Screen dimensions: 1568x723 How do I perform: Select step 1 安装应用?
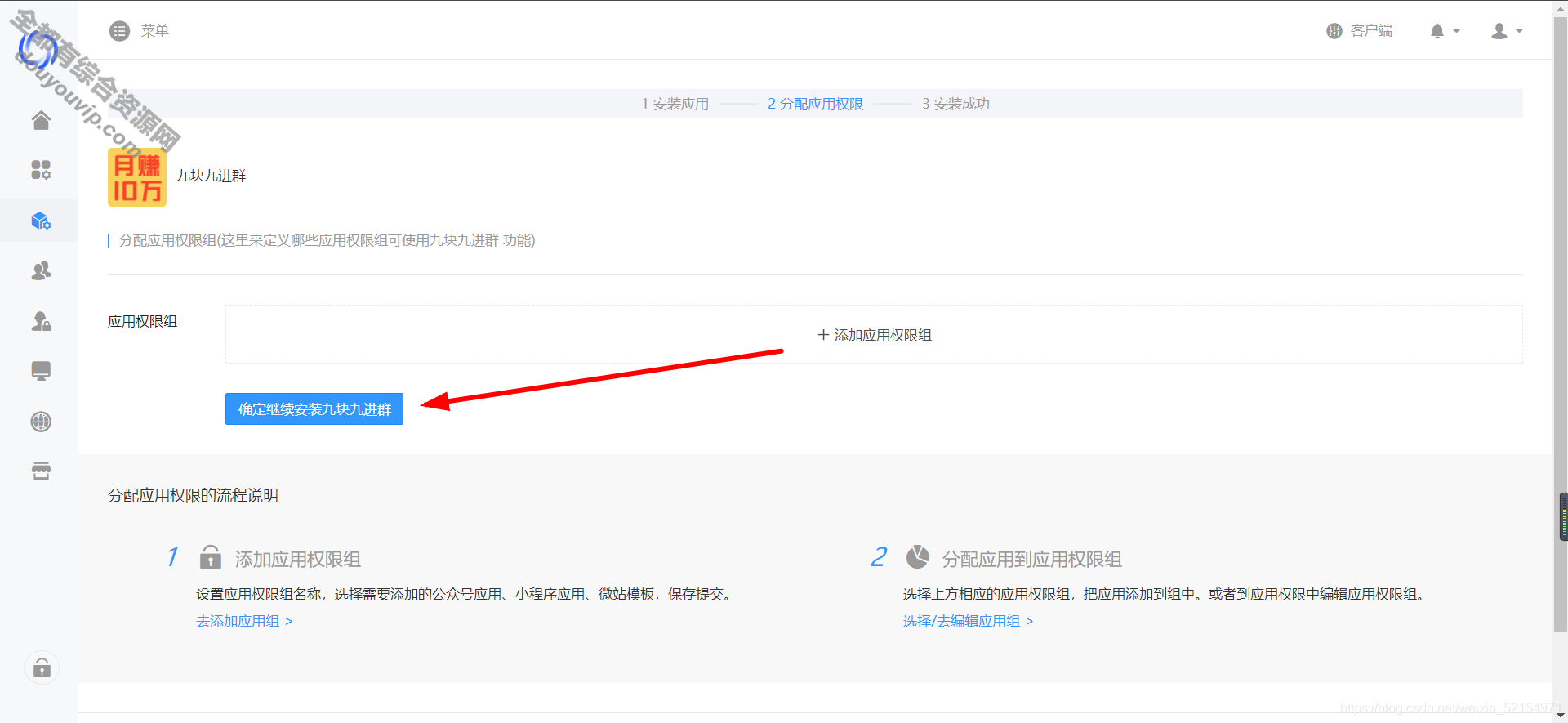tap(675, 104)
